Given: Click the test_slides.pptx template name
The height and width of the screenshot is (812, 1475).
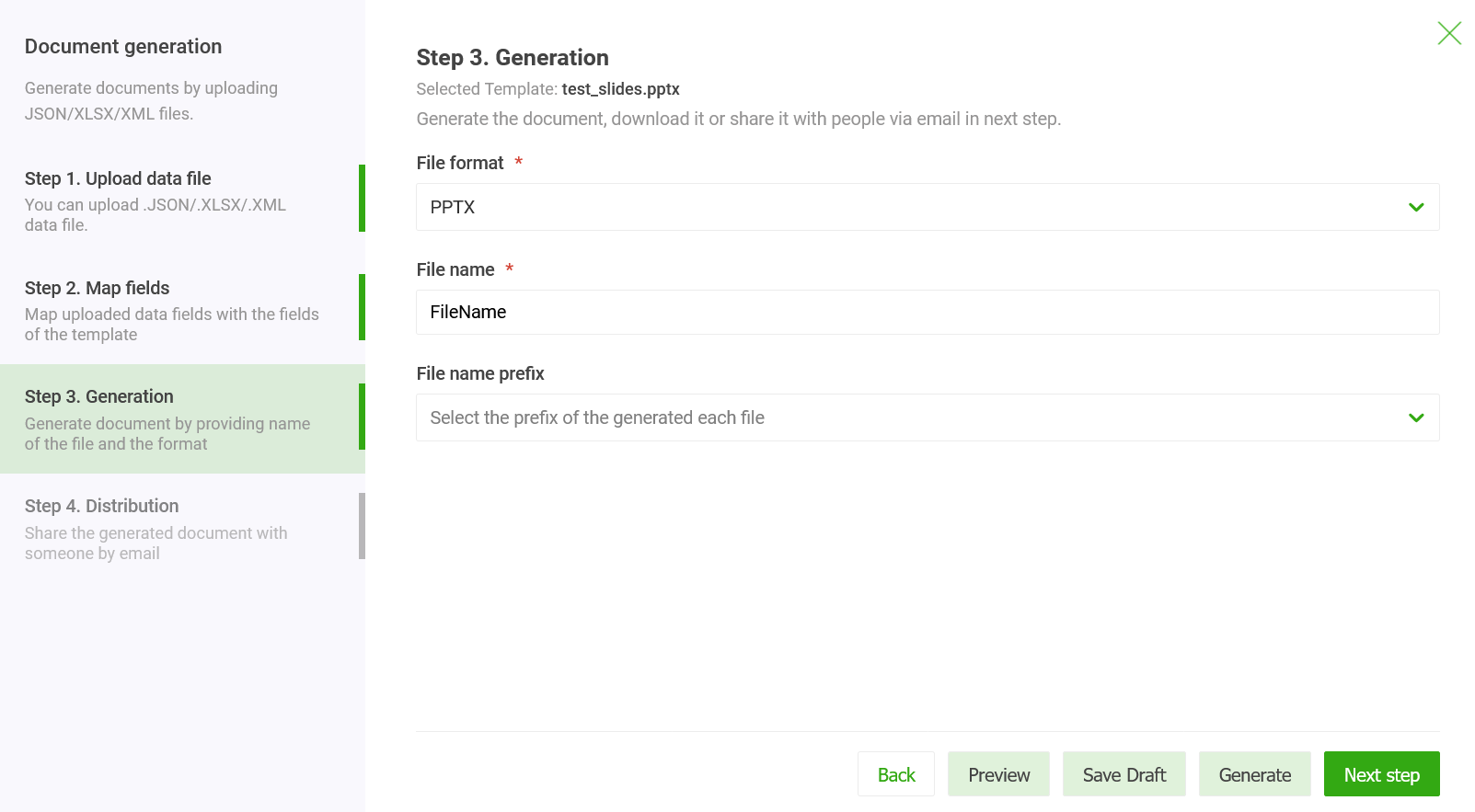Looking at the screenshot, I should point(620,89).
